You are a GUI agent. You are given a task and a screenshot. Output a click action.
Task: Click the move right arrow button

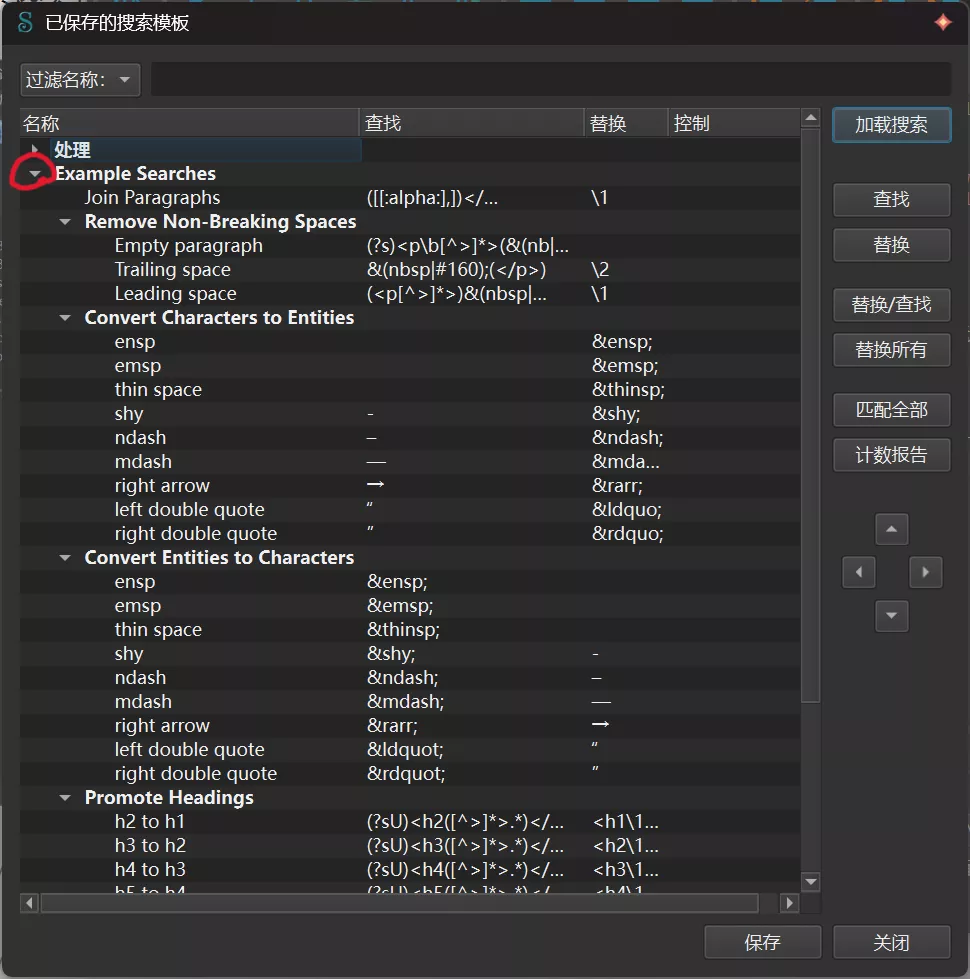point(925,573)
